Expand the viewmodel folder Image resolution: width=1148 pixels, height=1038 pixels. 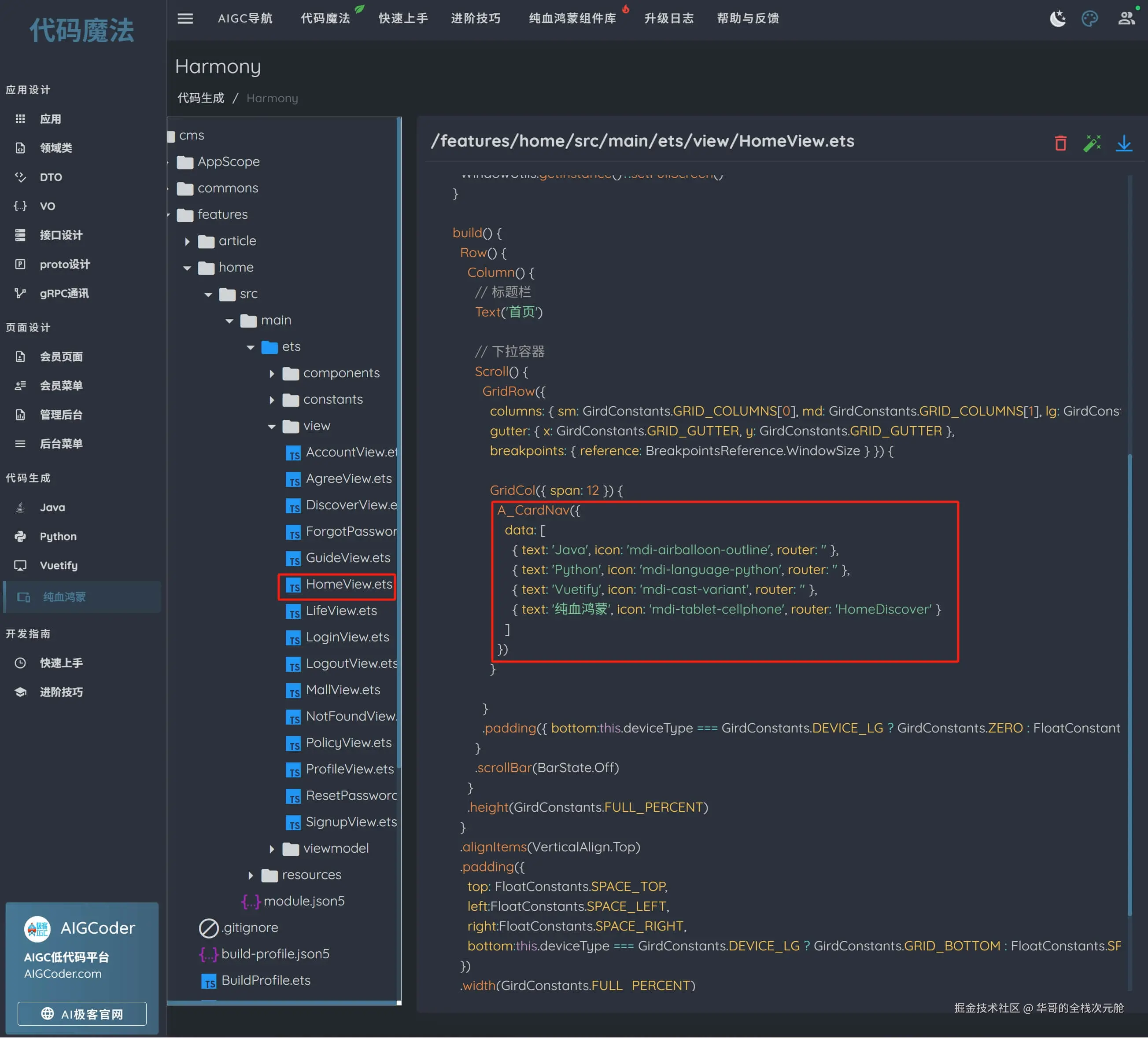pos(272,849)
